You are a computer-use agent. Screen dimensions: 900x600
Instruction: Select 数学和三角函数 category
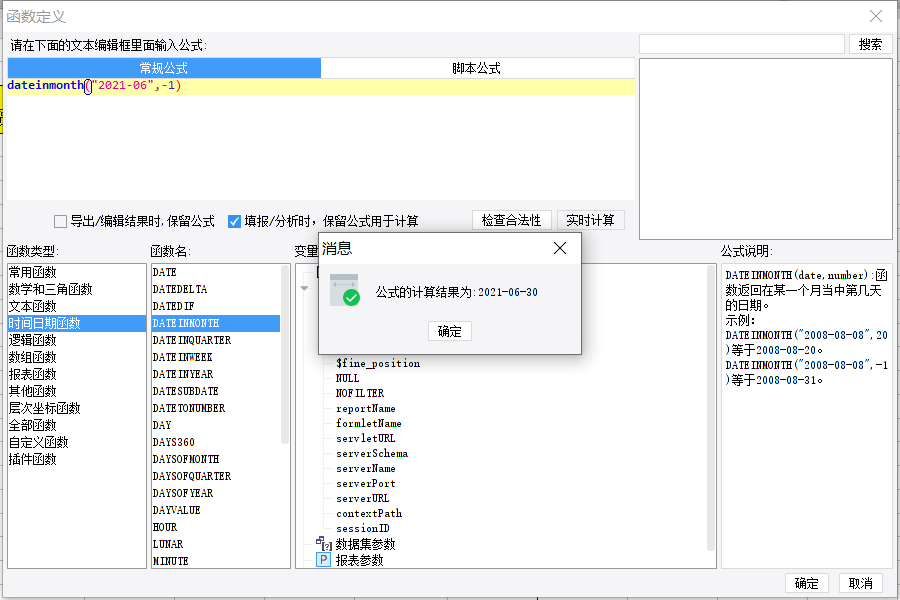click(77, 289)
